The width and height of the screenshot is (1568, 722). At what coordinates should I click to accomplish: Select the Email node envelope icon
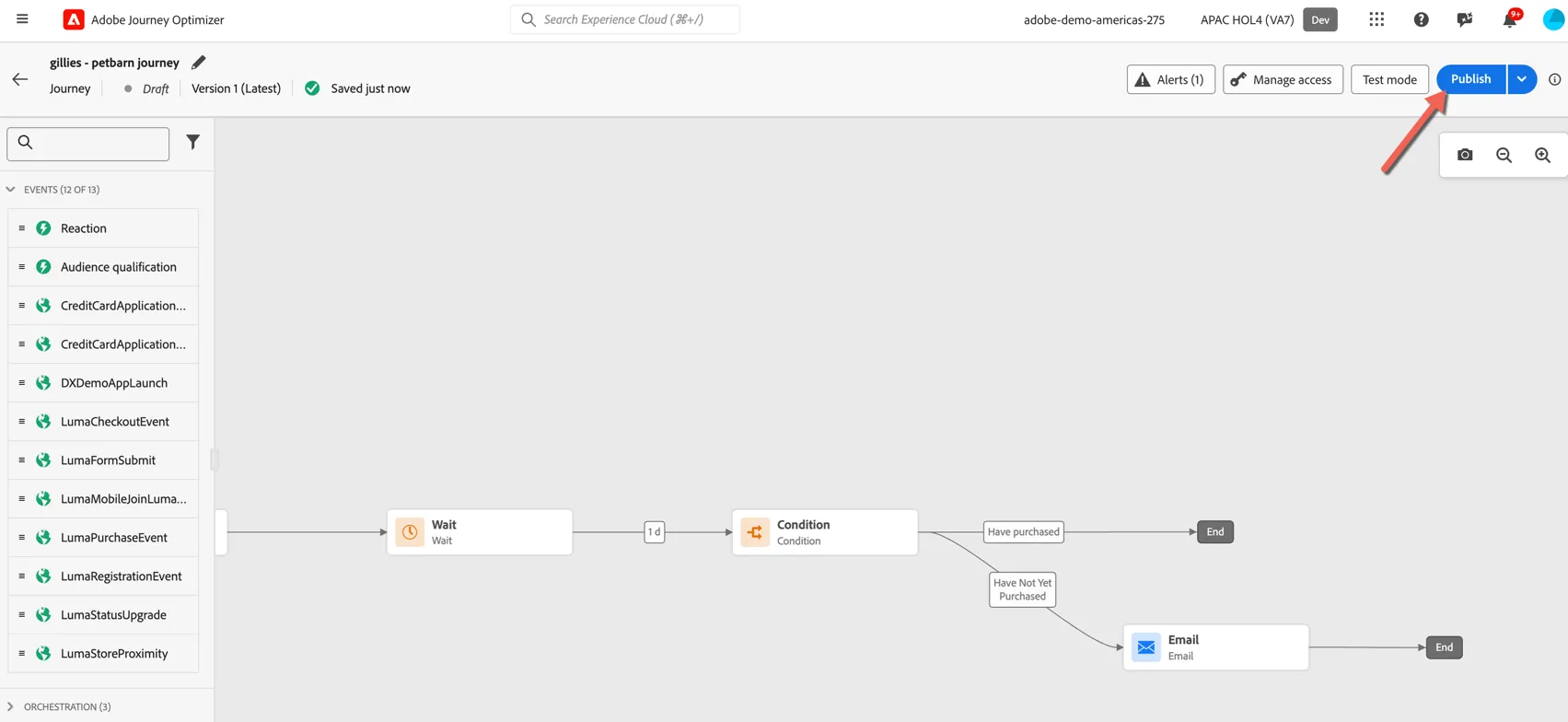coord(1146,647)
